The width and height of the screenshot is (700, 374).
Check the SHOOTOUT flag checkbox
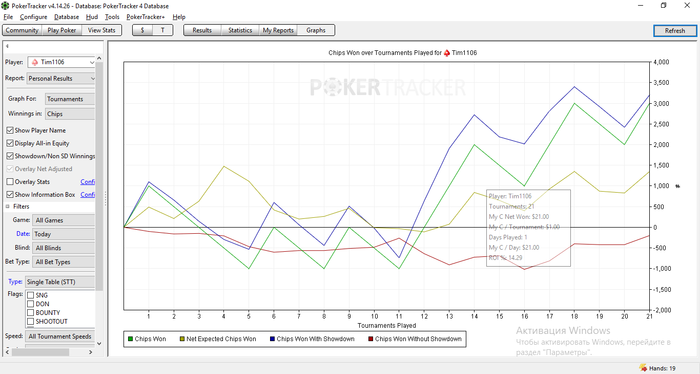click(30, 321)
